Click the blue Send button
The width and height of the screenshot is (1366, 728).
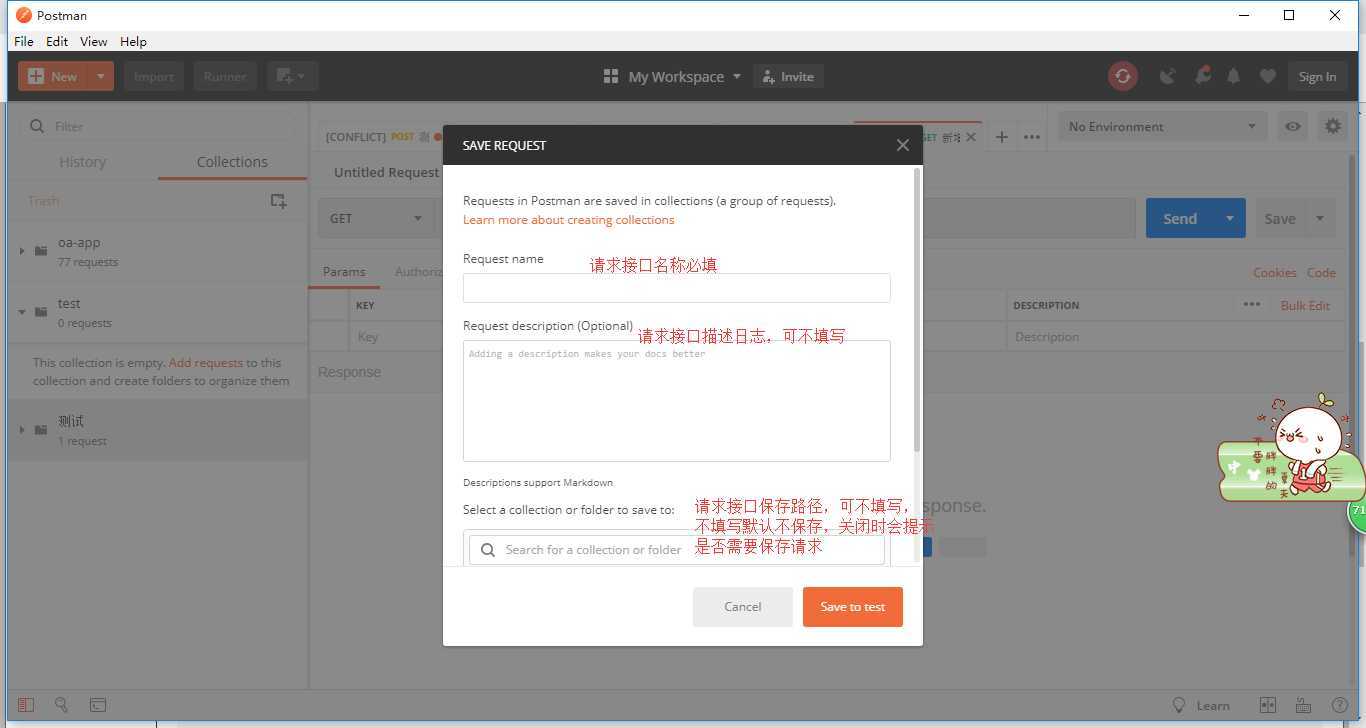pyautogui.click(x=1180, y=218)
